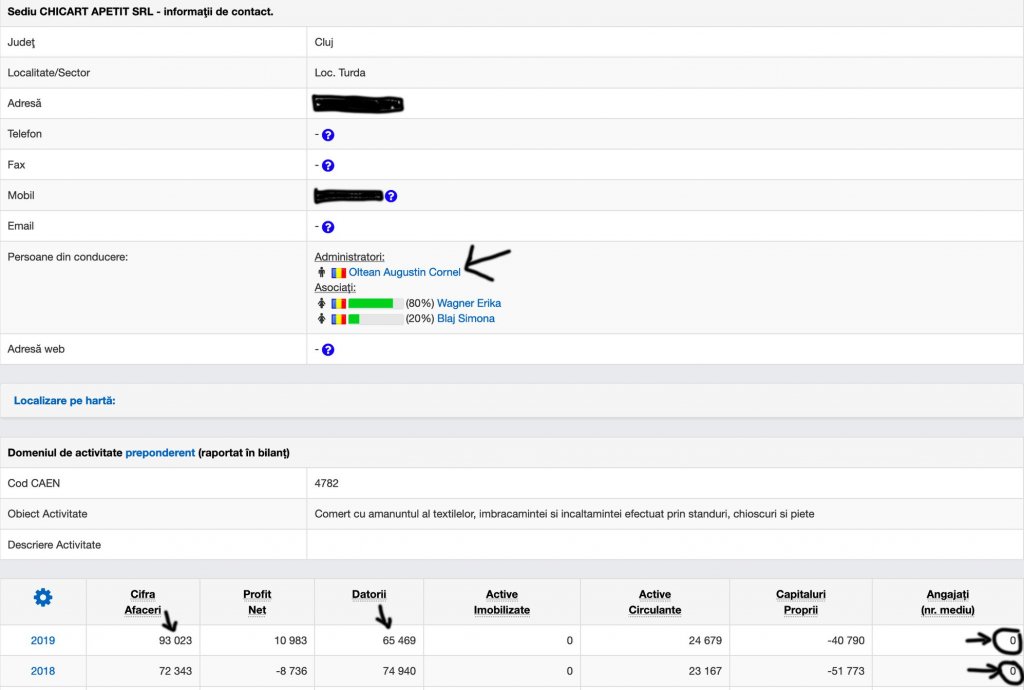Click the 2018 equity value '-51 773'
1024x690 pixels.
(846, 671)
